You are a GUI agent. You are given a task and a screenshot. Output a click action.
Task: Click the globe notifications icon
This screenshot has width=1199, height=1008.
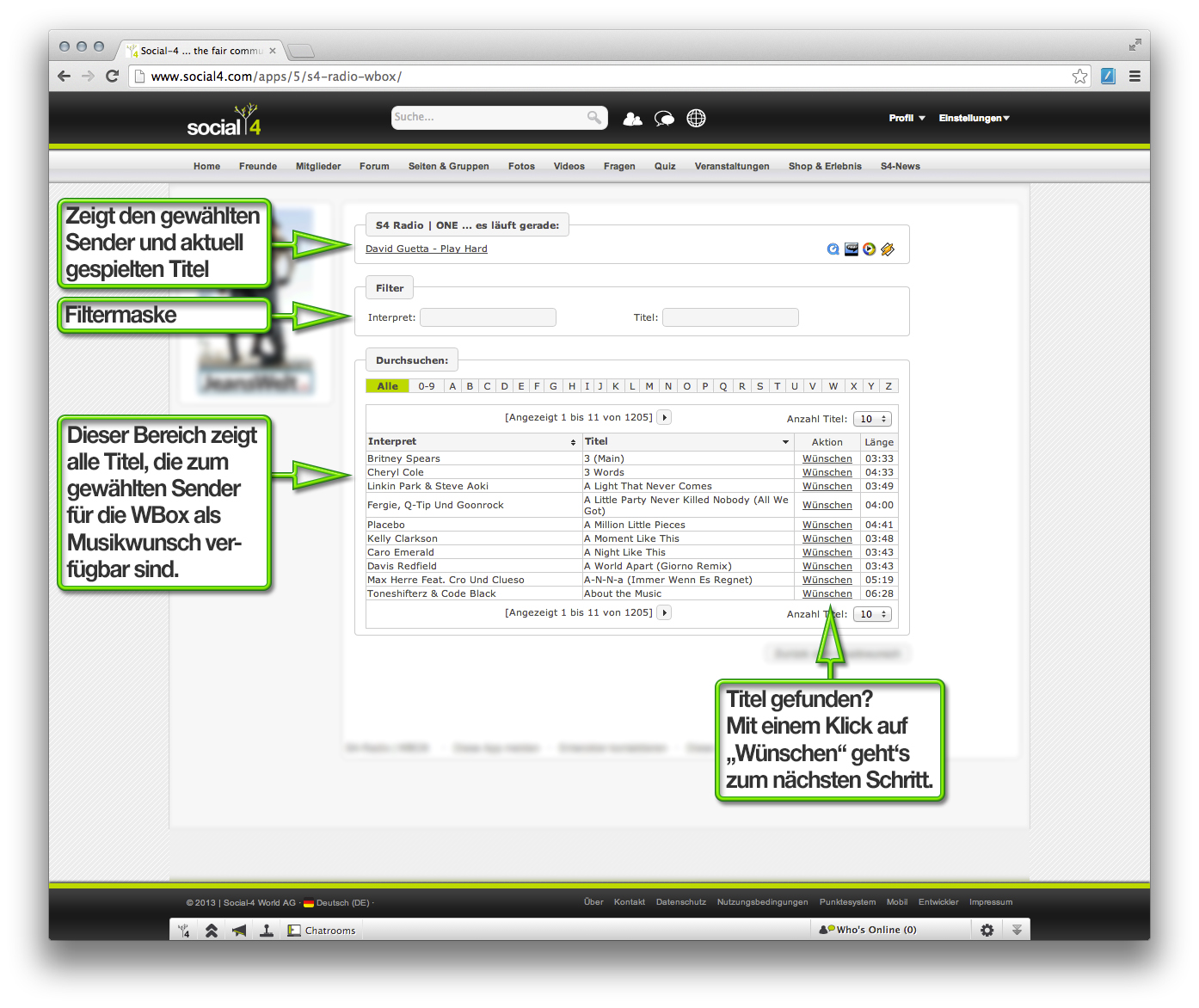696,119
